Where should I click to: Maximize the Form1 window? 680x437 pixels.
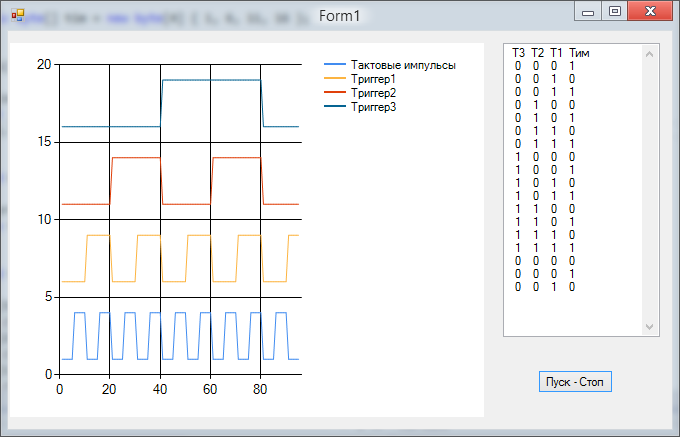(x=614, y=12)
